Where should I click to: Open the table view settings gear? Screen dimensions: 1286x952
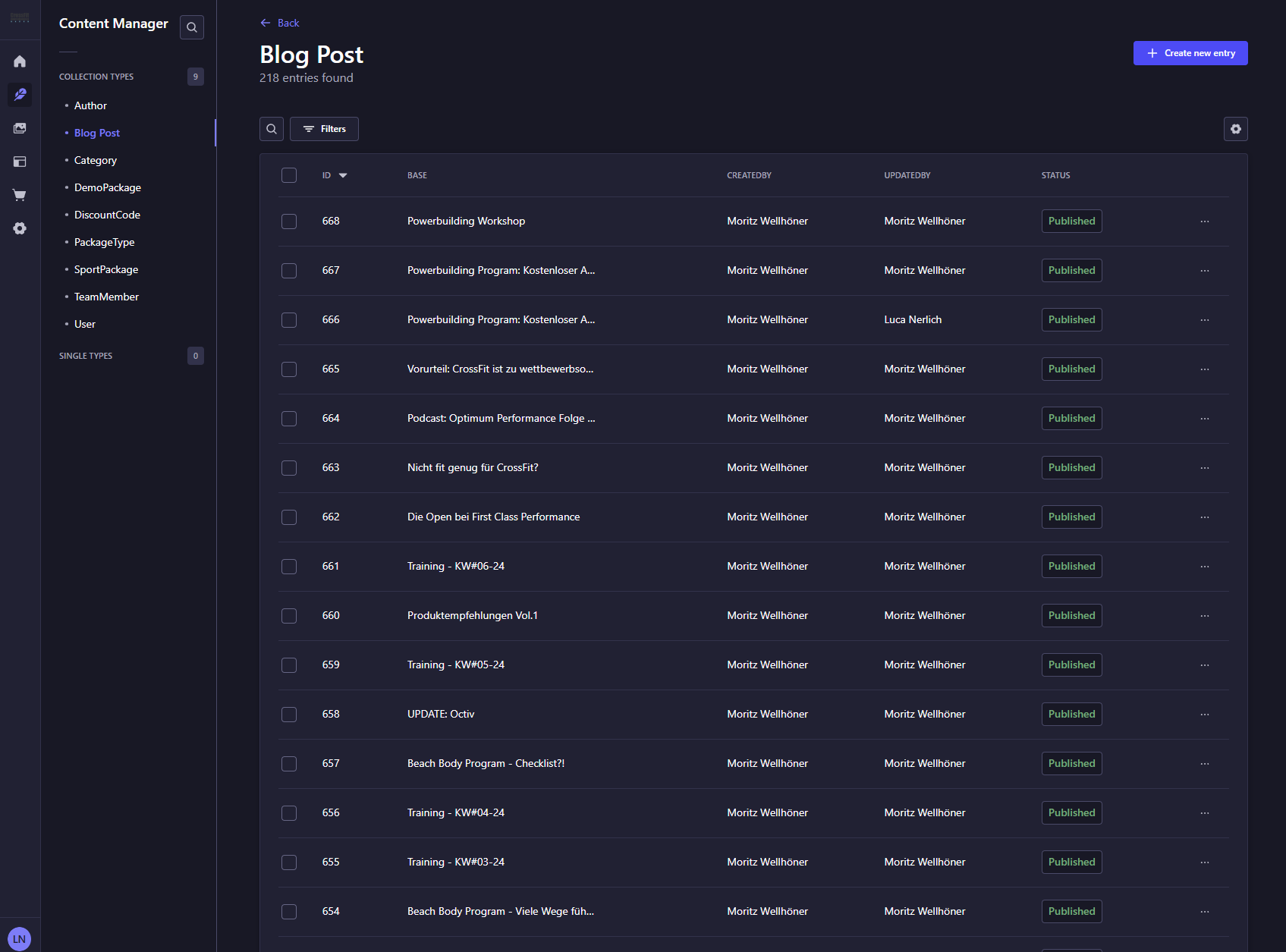tap(1235, 129)
